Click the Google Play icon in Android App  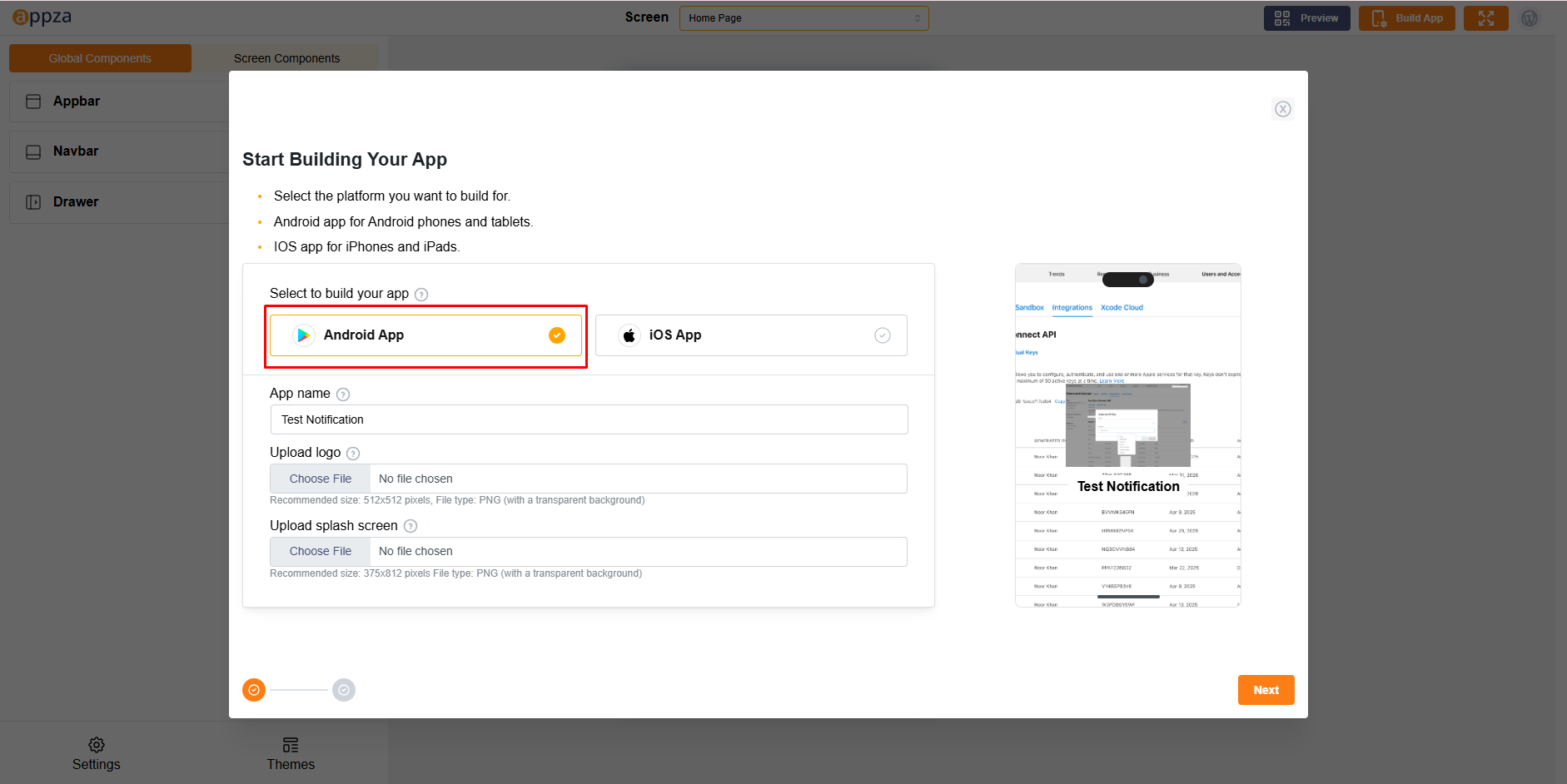304,335
